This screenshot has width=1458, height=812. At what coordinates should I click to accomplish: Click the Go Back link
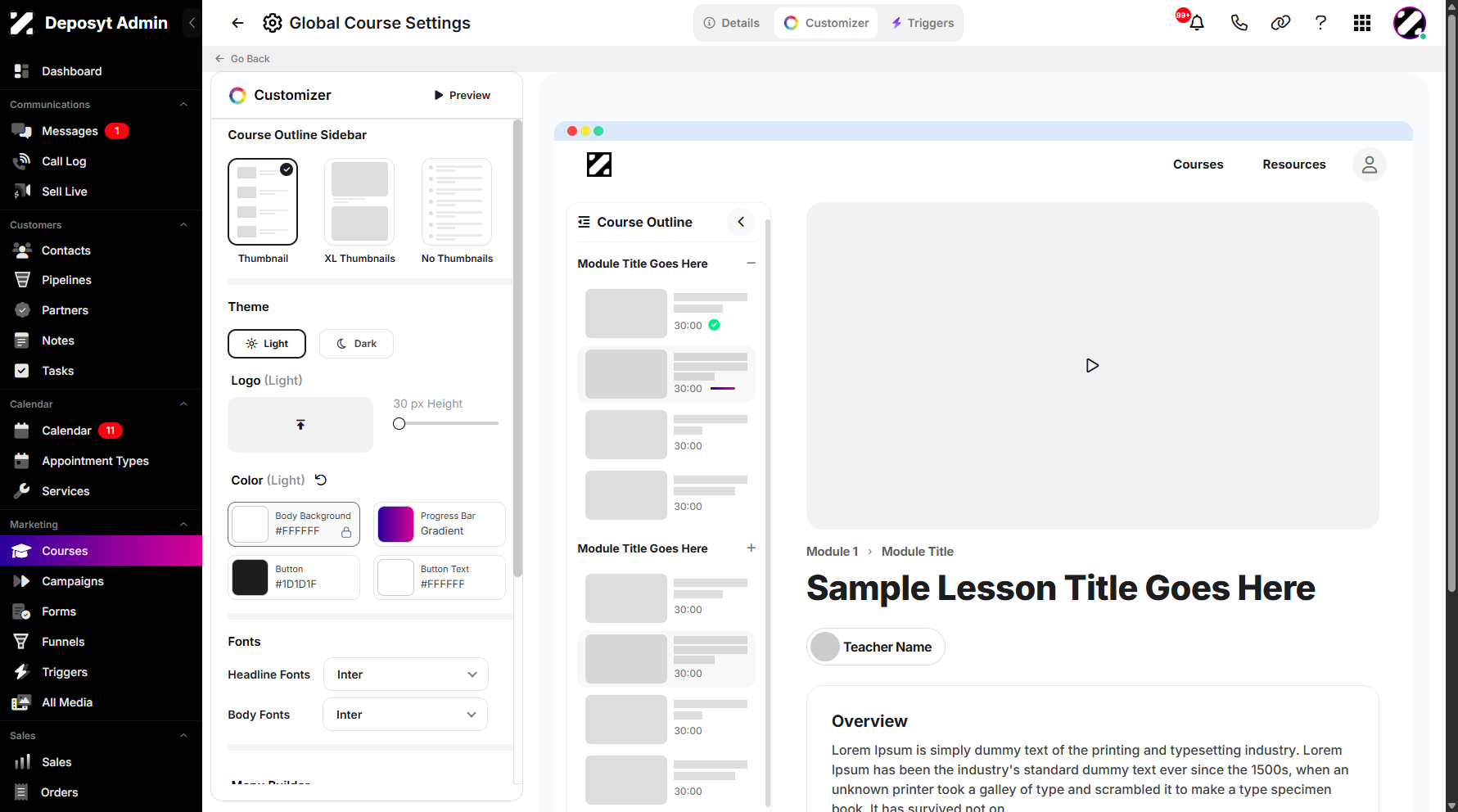(242, 59)
